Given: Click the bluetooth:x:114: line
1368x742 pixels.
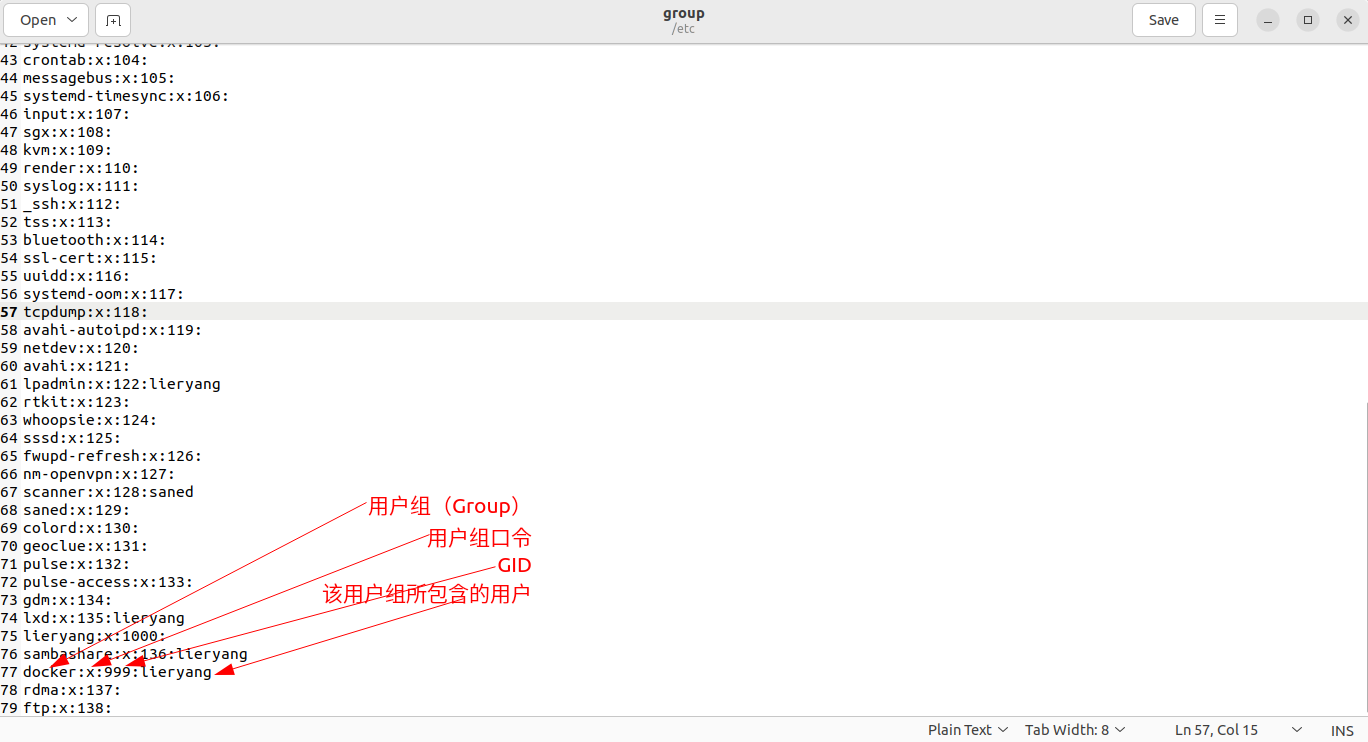Looking at the screenshot, I should point(94,240).
